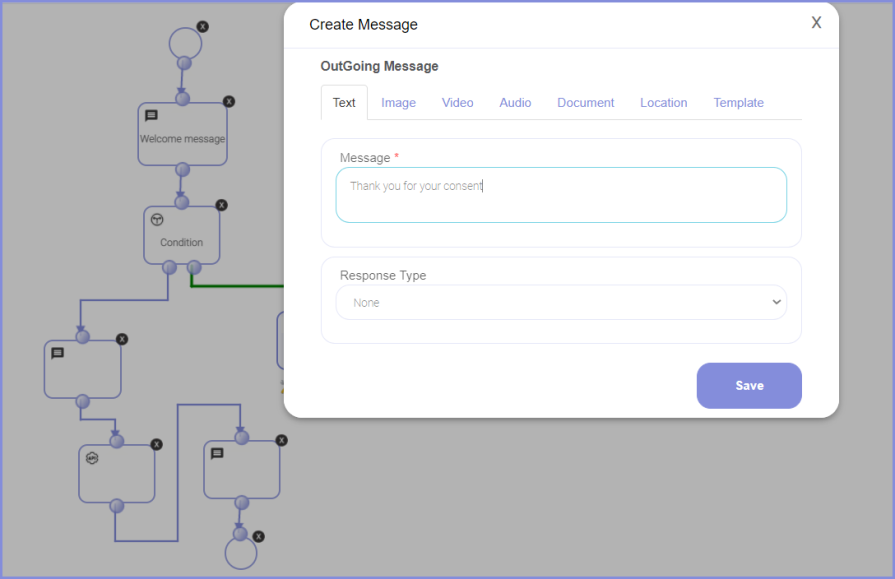The height and width of the screenshot is (579, 895).
Task: Click the input connector of the end circle
Action: [240, 533]
